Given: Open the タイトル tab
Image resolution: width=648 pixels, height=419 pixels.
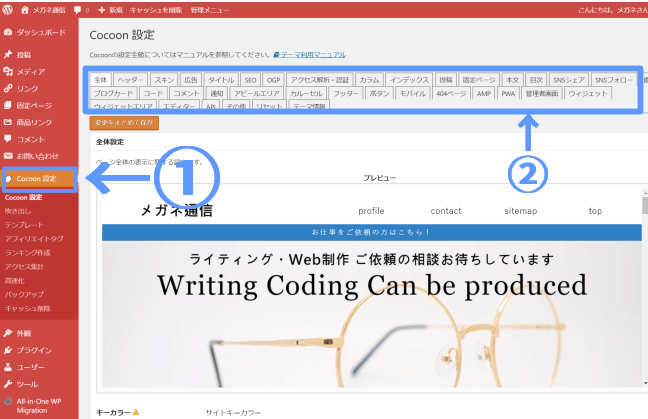Looking at the screenshot, I should (x=221, y=80).
